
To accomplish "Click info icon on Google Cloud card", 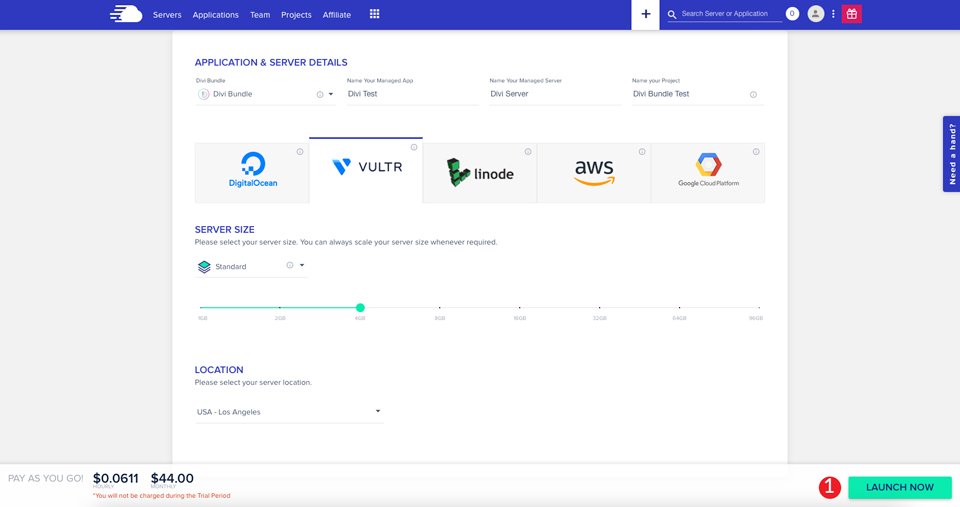I will pos(756,152).
